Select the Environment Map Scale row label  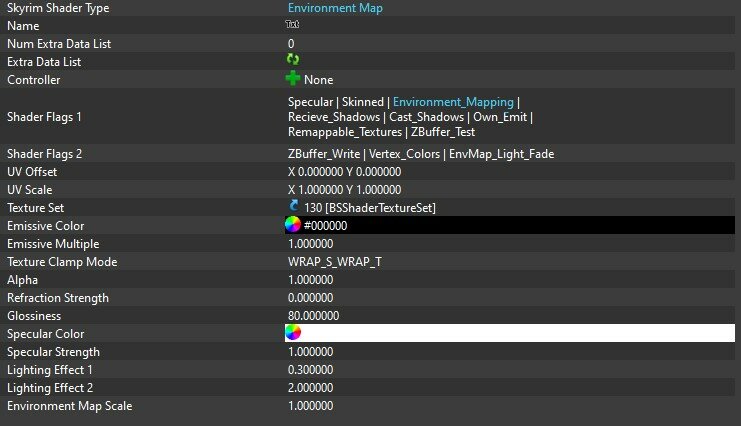[x=69, y=406]
